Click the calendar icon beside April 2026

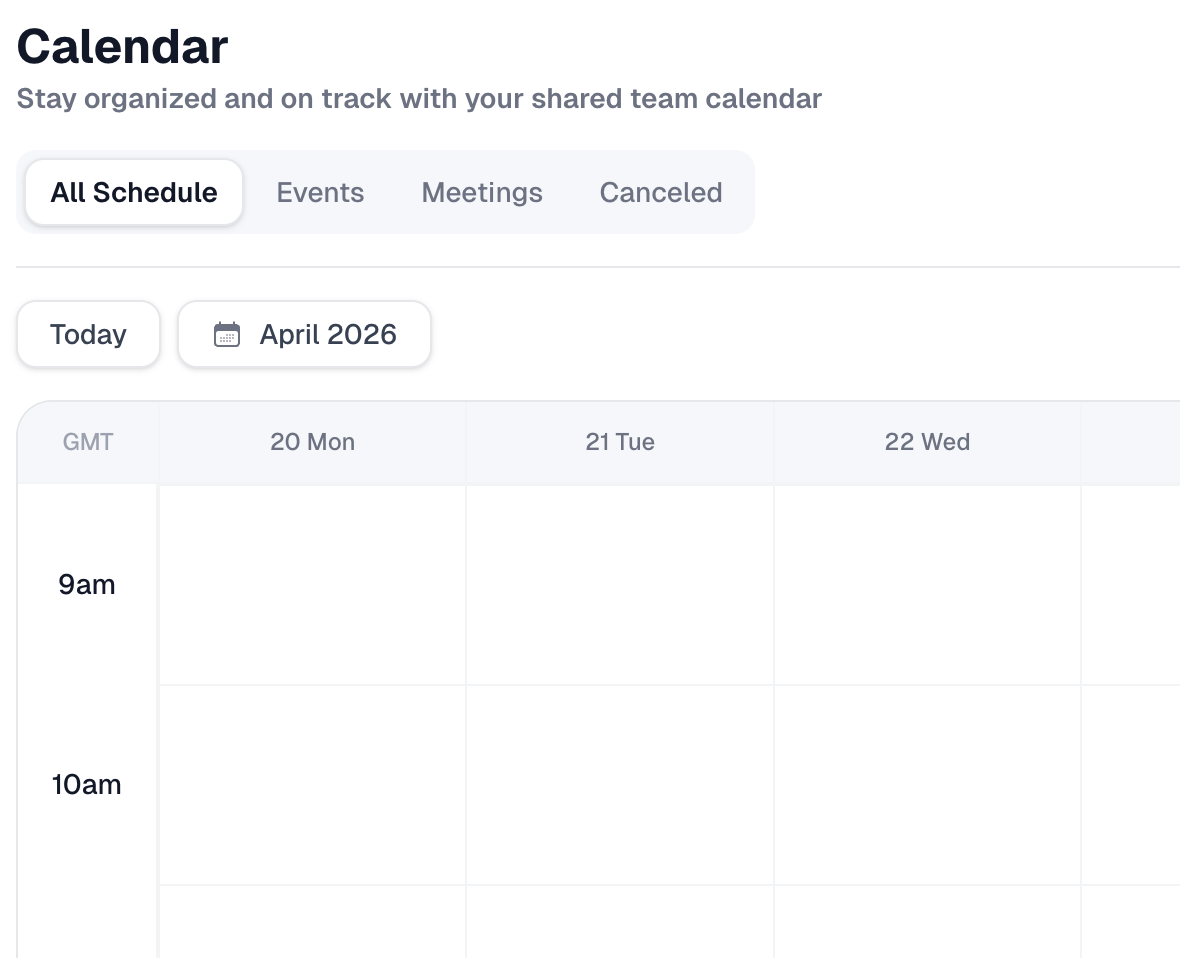click(x=227, y=334)
